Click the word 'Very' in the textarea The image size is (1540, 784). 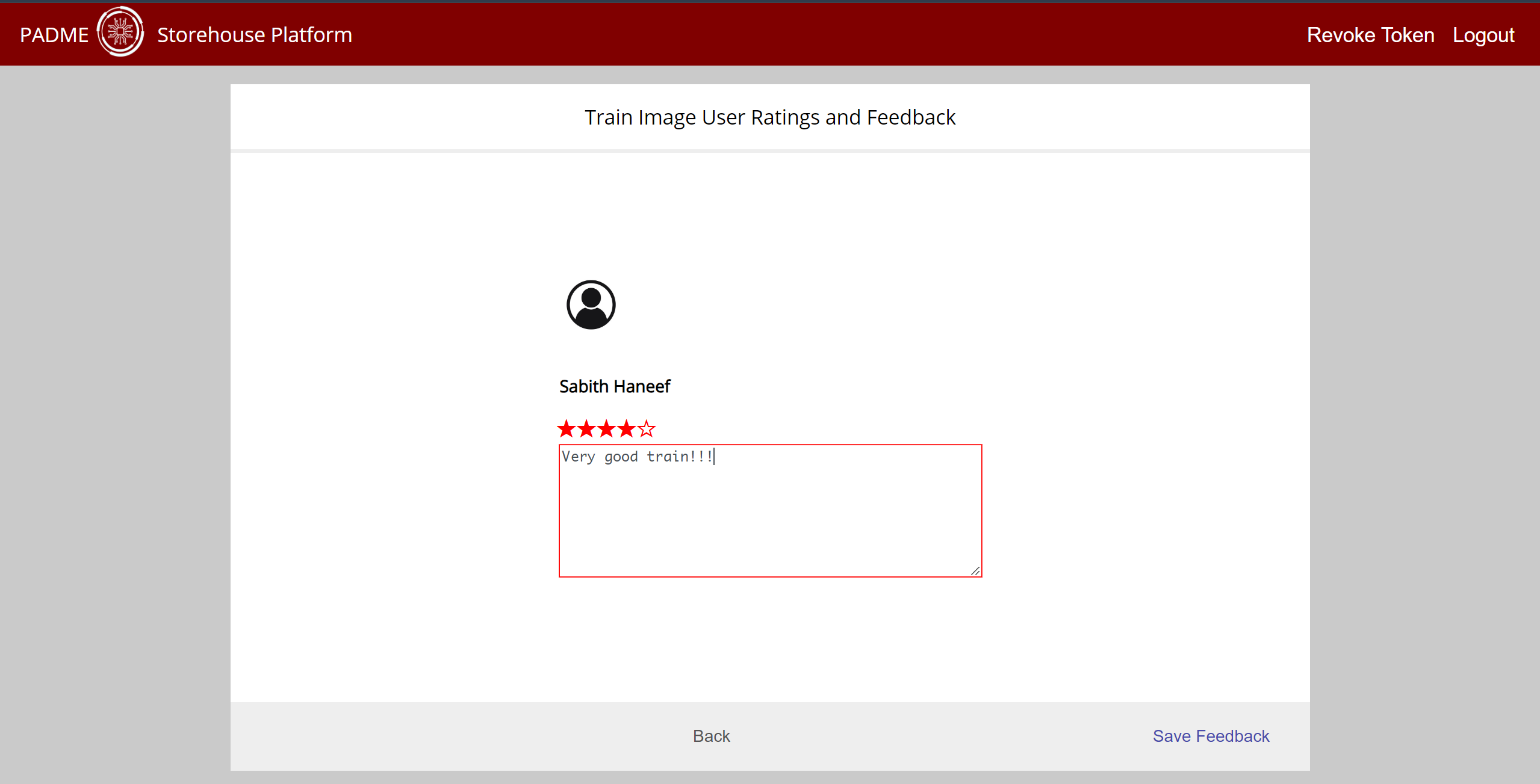(x=578, y=457)
